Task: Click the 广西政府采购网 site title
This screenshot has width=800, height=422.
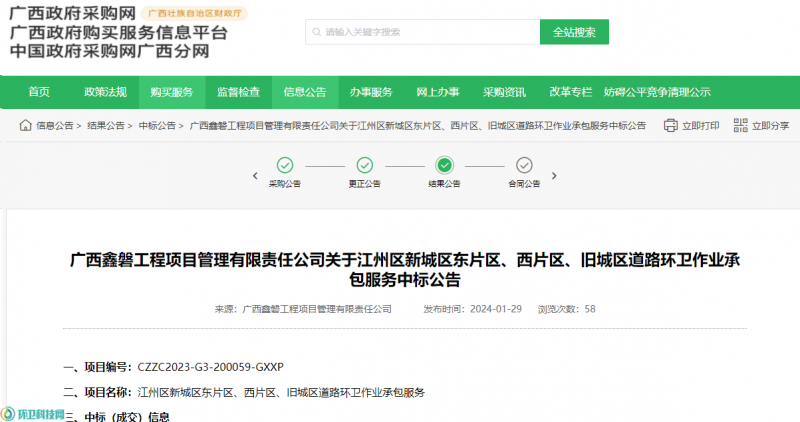Action: click(x=73, y=13)
